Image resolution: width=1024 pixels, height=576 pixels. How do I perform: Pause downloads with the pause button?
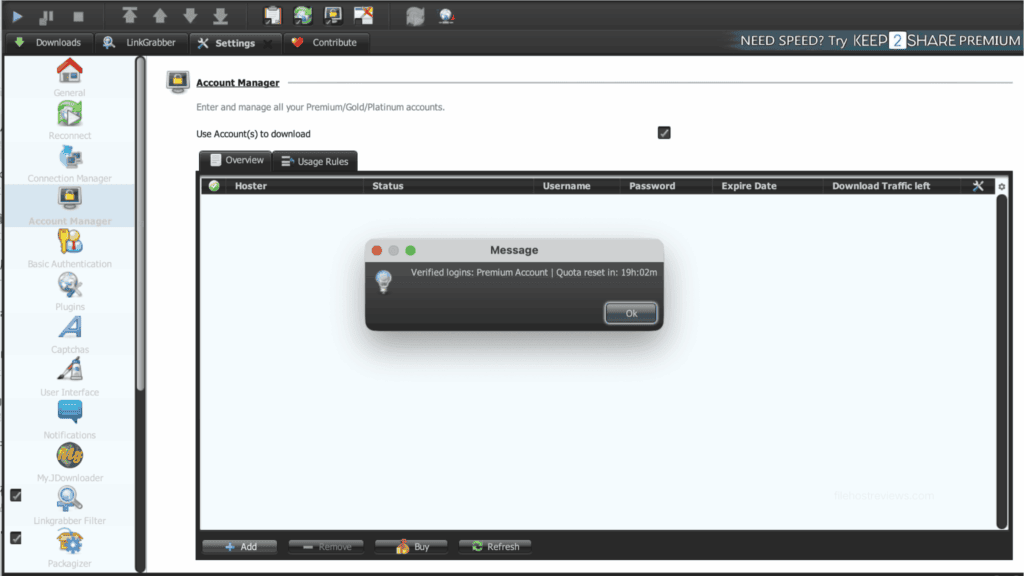[46, 16]
